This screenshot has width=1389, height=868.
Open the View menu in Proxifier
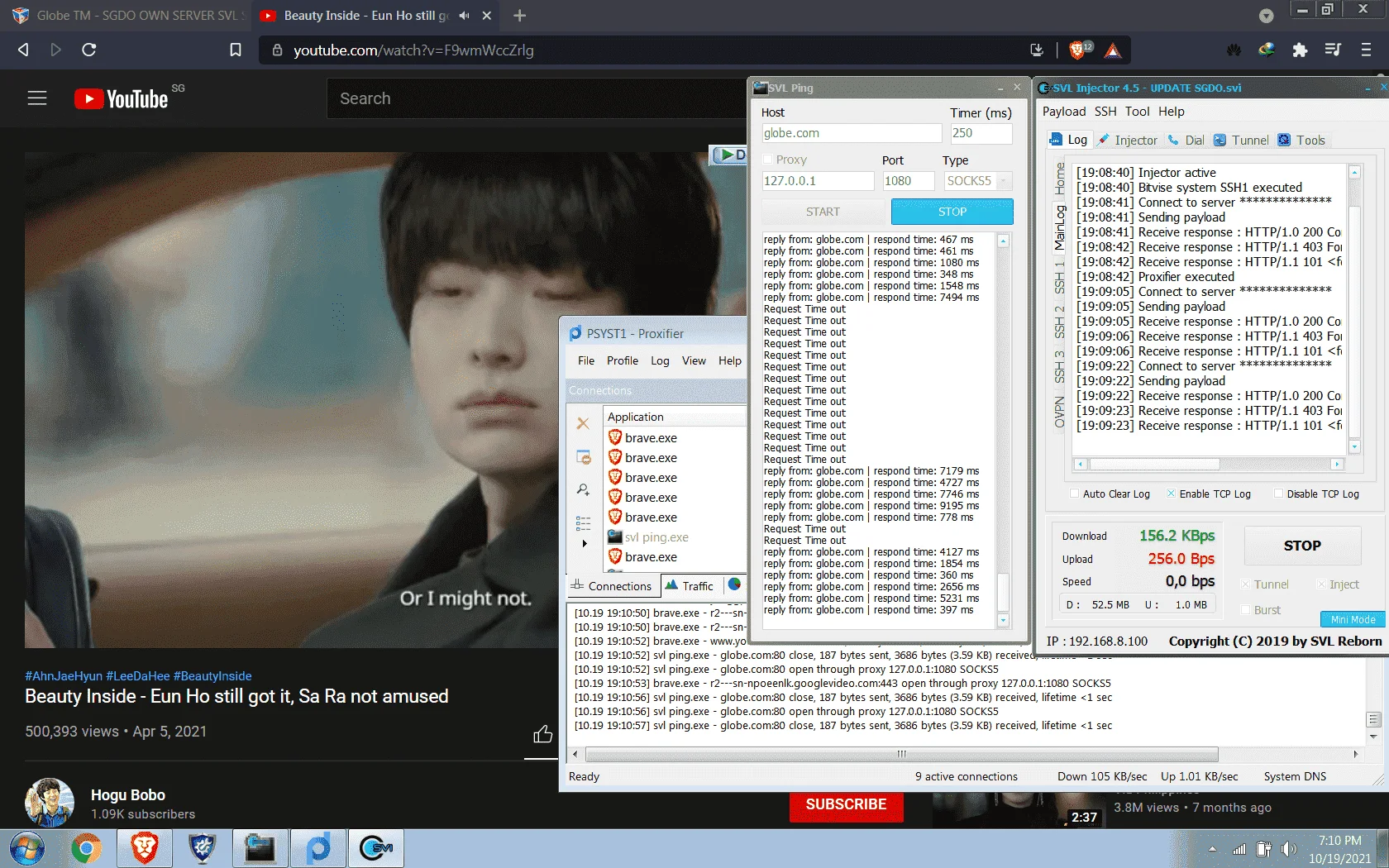694,360
